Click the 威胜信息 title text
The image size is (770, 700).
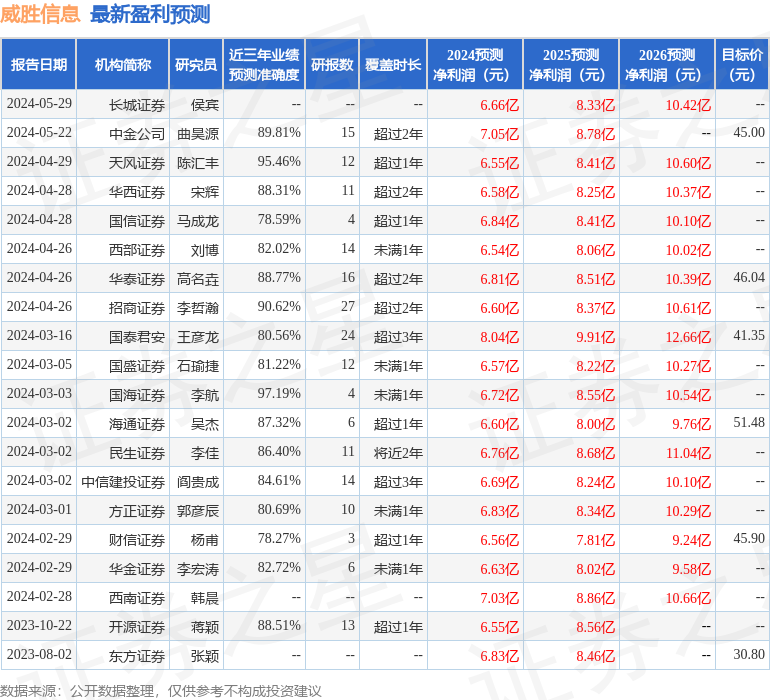coord(40,14)
